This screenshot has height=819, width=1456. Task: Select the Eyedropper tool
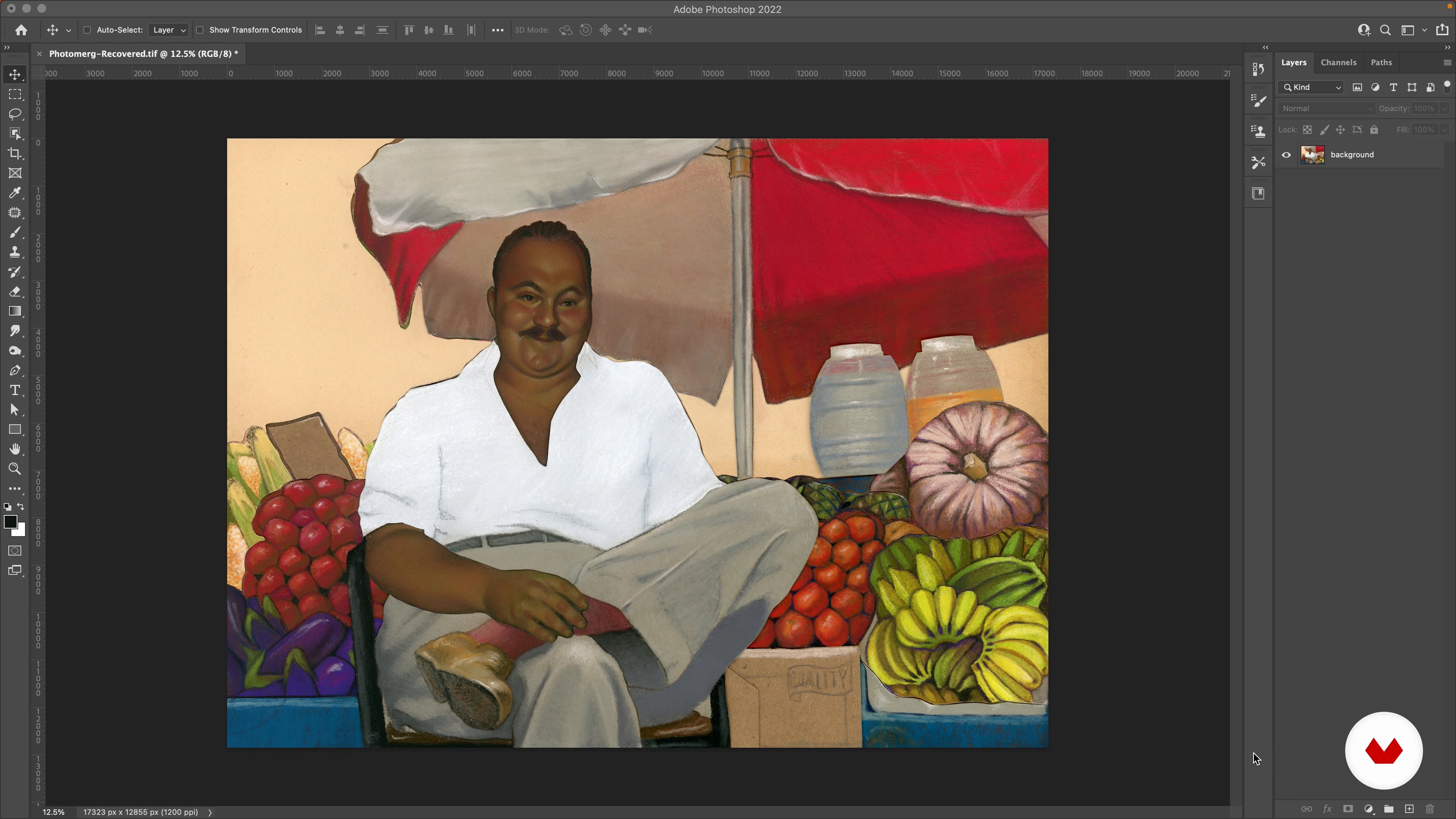(x=15, y=193)
